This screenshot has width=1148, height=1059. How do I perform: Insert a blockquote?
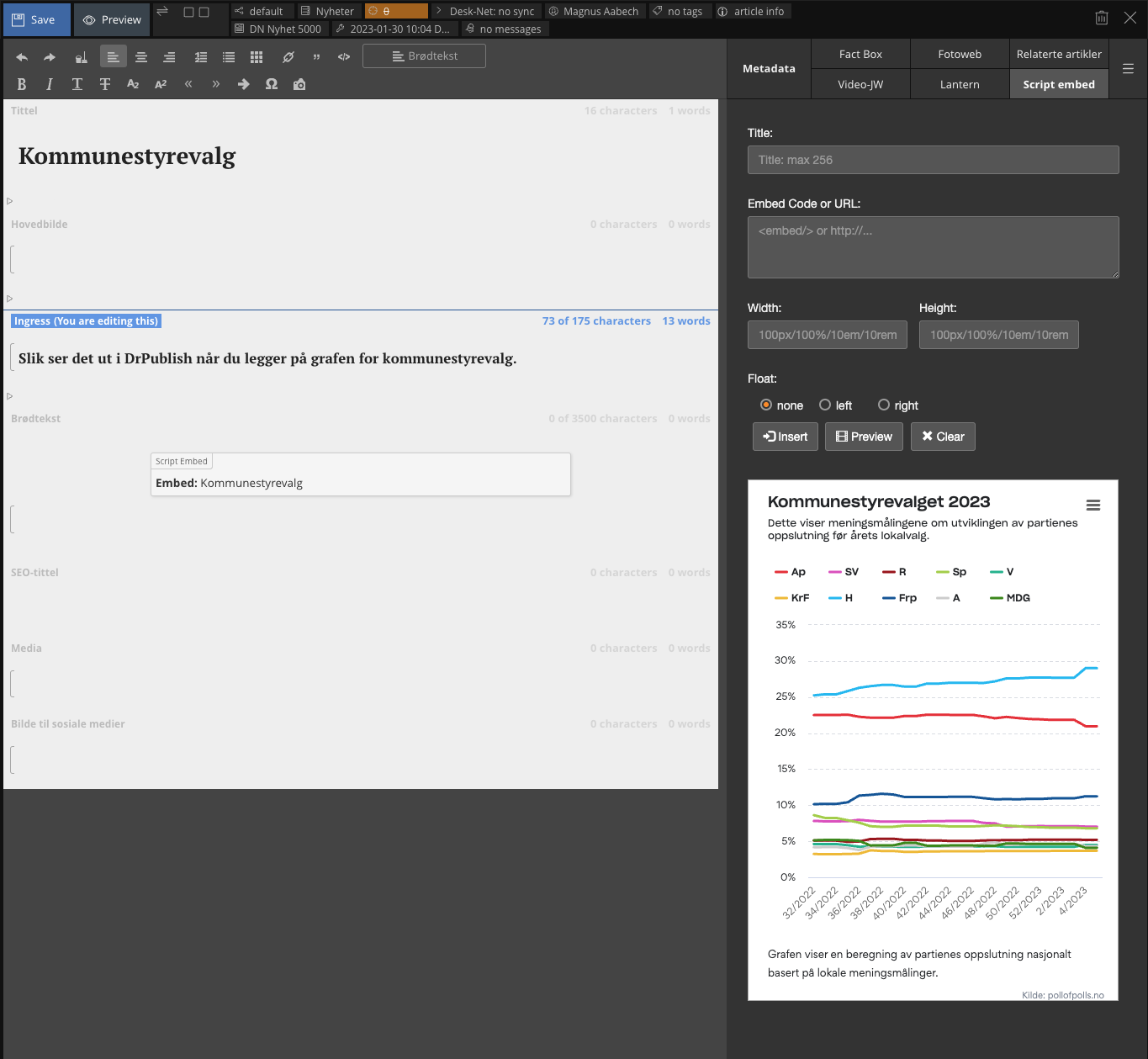click(x=316, y=57)
